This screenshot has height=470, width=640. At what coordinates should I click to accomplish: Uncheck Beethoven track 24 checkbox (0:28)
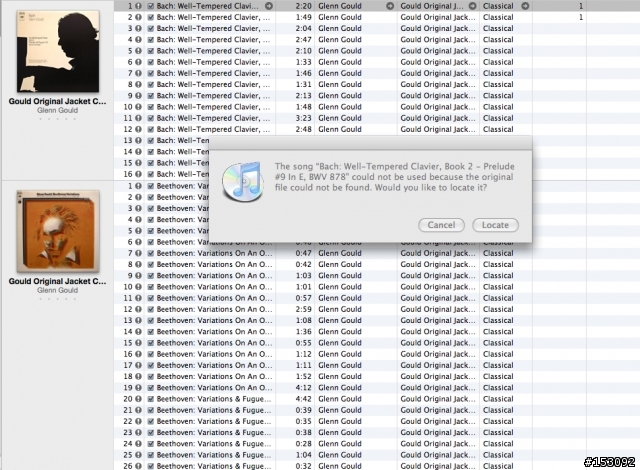tap(151, 444)
